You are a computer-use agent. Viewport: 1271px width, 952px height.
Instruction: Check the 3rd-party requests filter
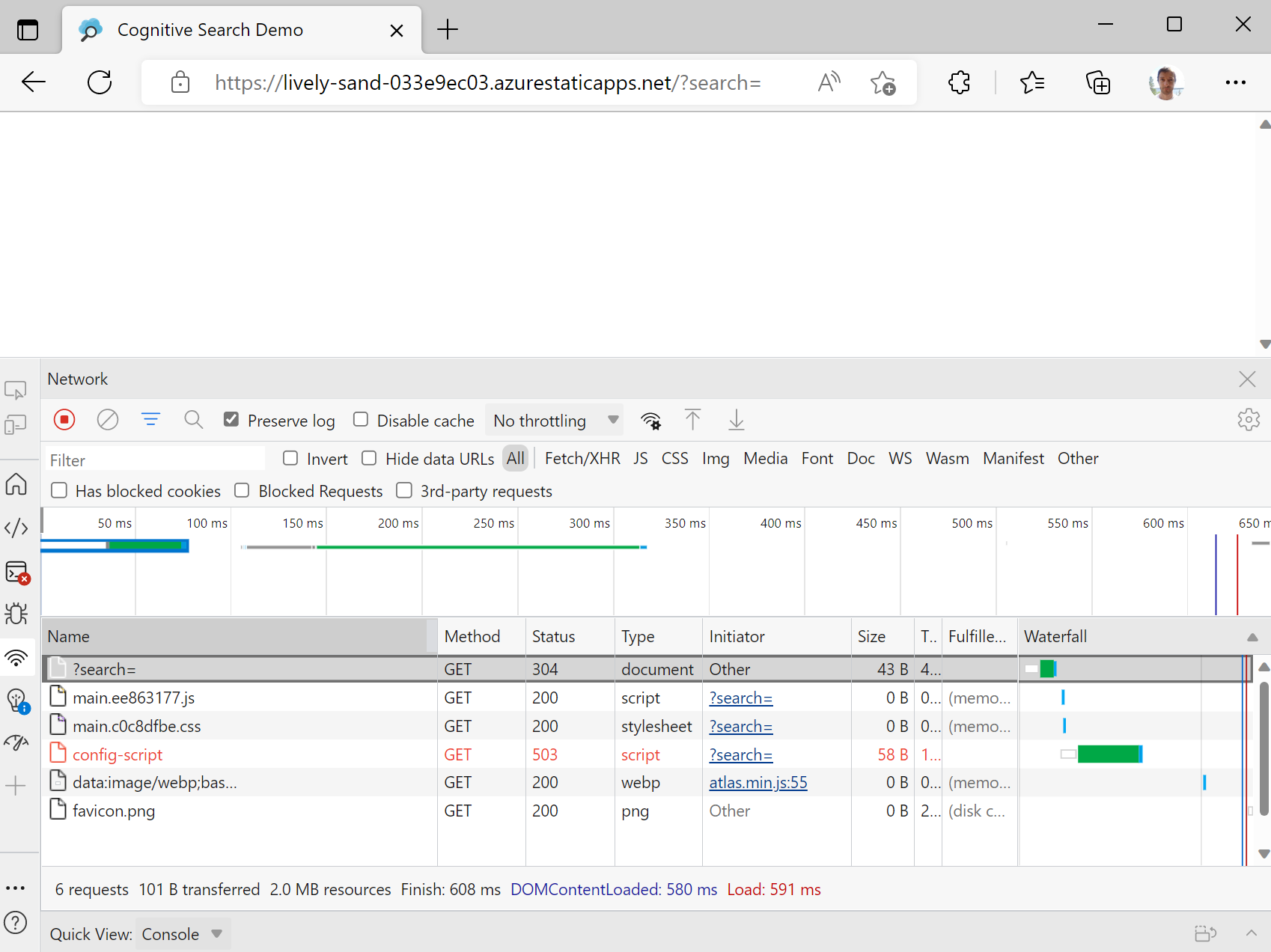[x=404, y=491]
